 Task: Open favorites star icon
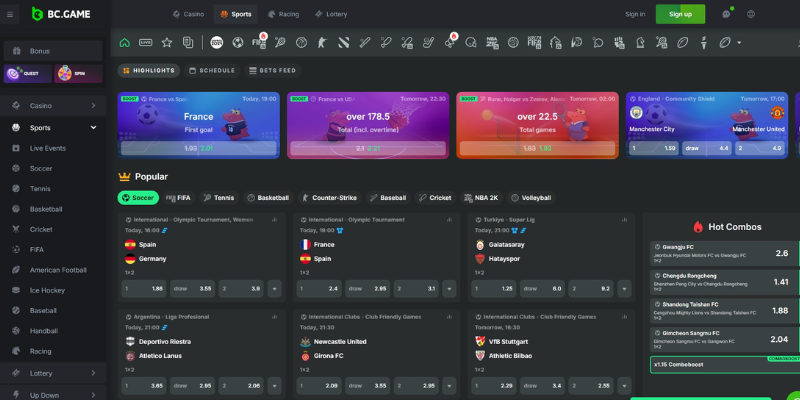click(167, 42)
